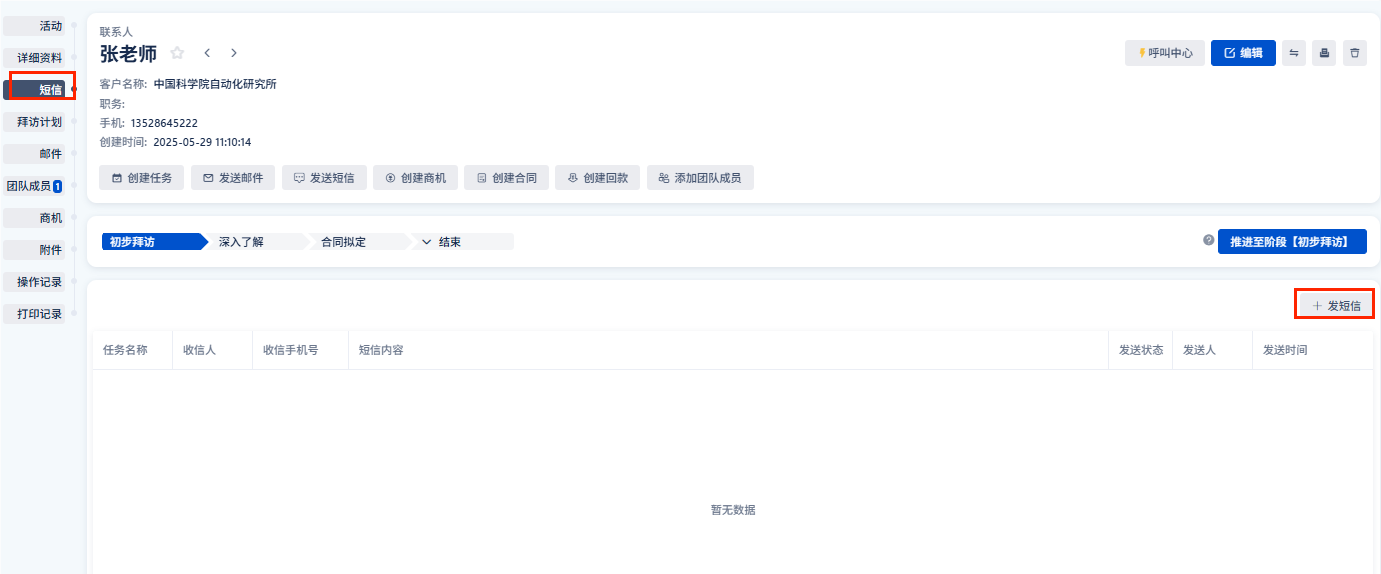Open 商机 sidebar tab
Image resolution: width=1381 pixels, height=574 pixels.
[x=34, y=218]
